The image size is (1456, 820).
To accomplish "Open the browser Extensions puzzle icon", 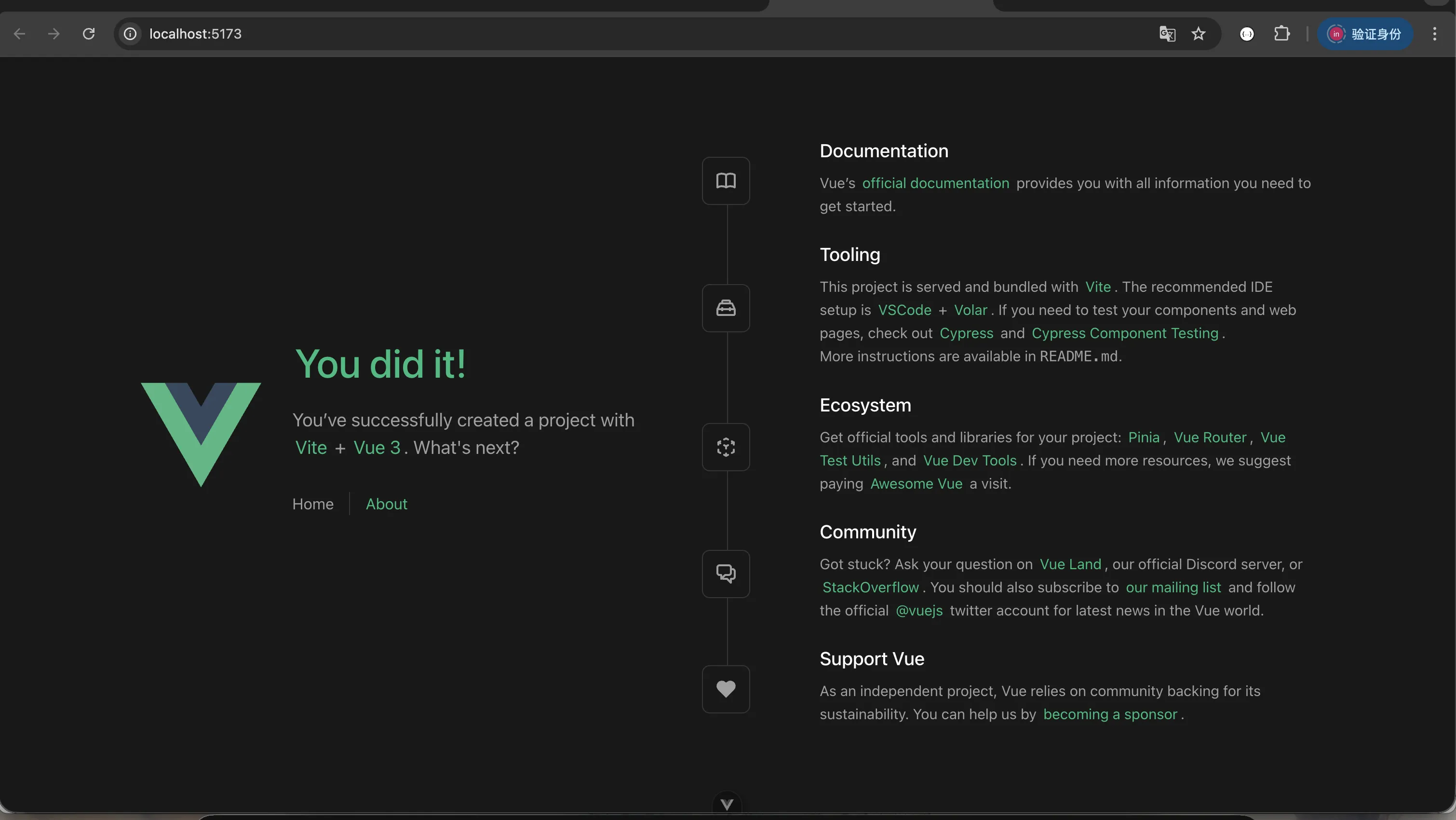I will coord(1282,34).
